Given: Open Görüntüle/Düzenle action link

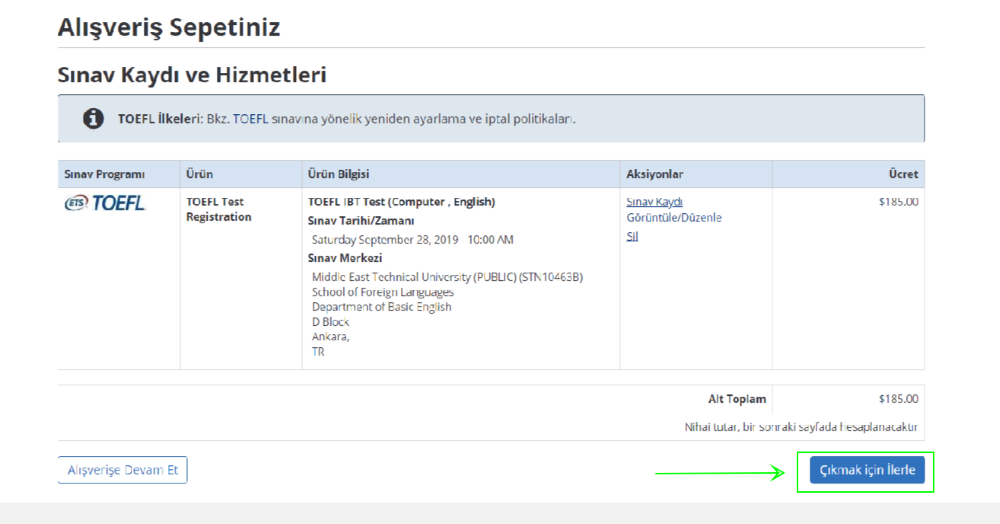Looking at the screenshot, I should (674, 217).
